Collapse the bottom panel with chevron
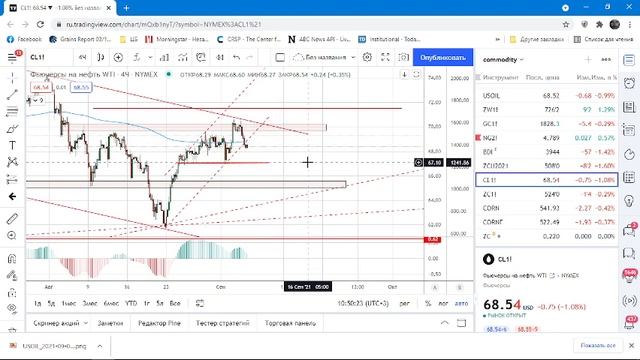Image resolution: width=640 pixels, height=360 pixels. 444,323
